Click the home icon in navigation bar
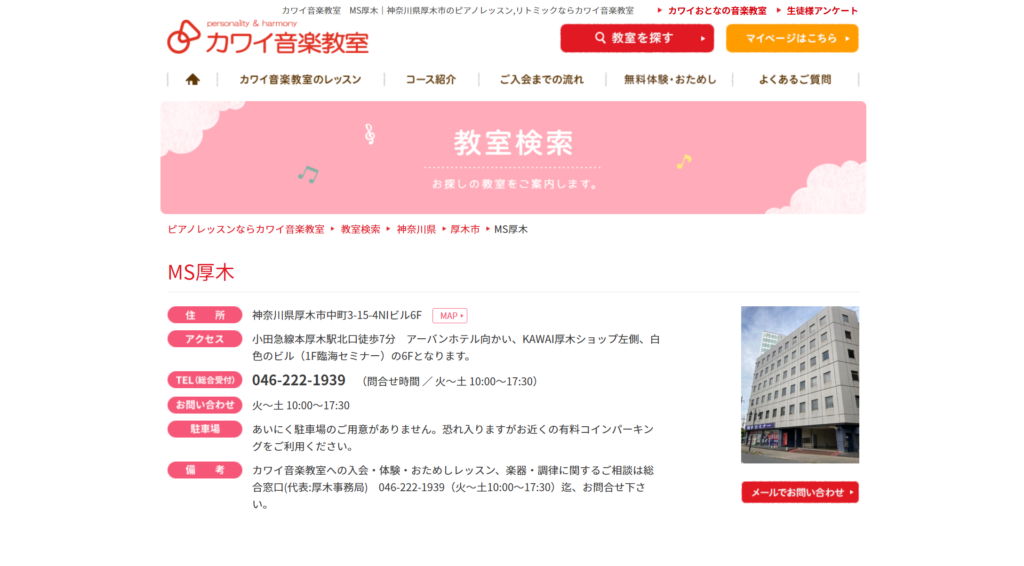 coord(192,80)
